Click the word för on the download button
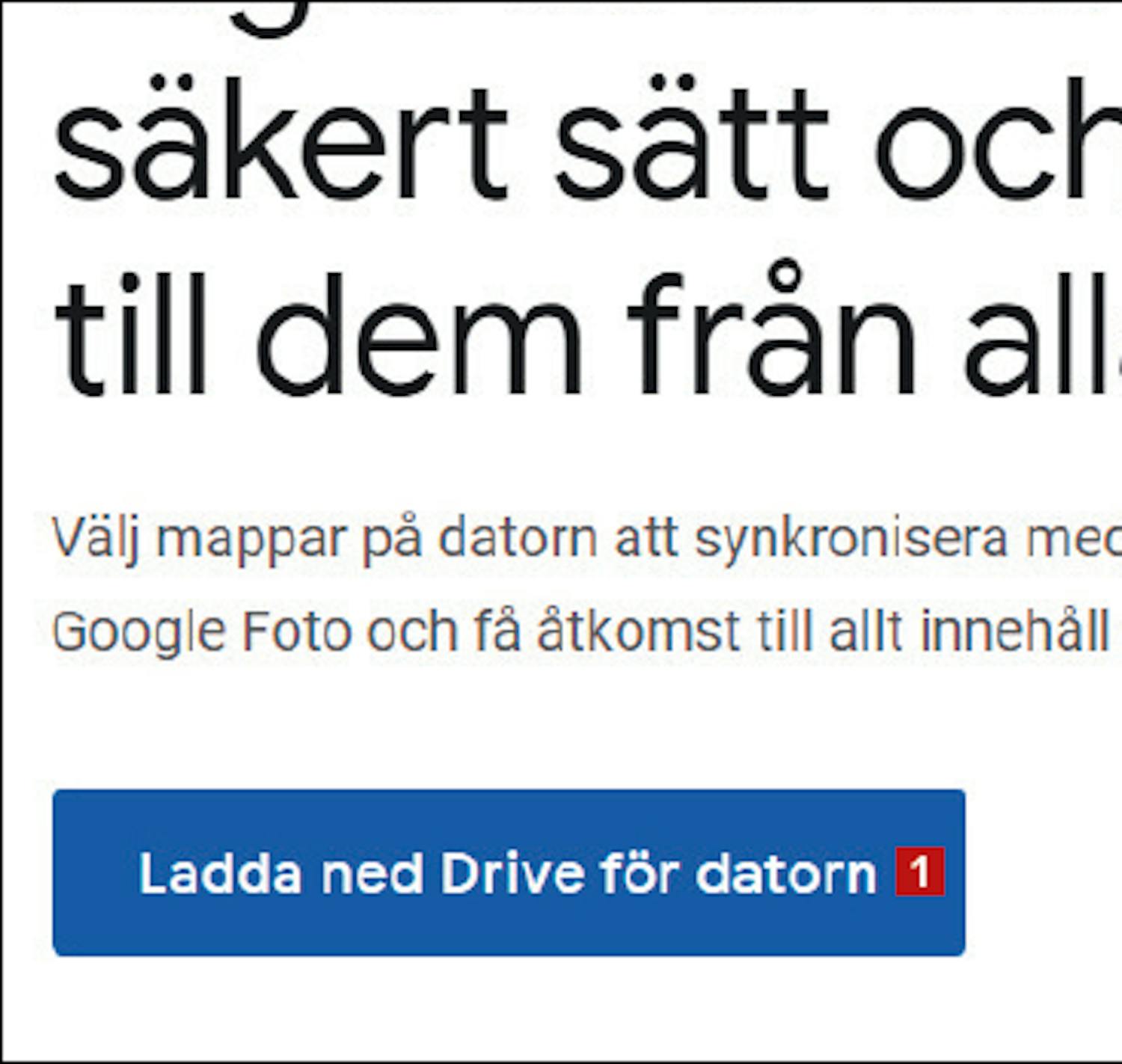Image resolution: width=1122 pixels, height=1064 pixels. coord(640,872)
